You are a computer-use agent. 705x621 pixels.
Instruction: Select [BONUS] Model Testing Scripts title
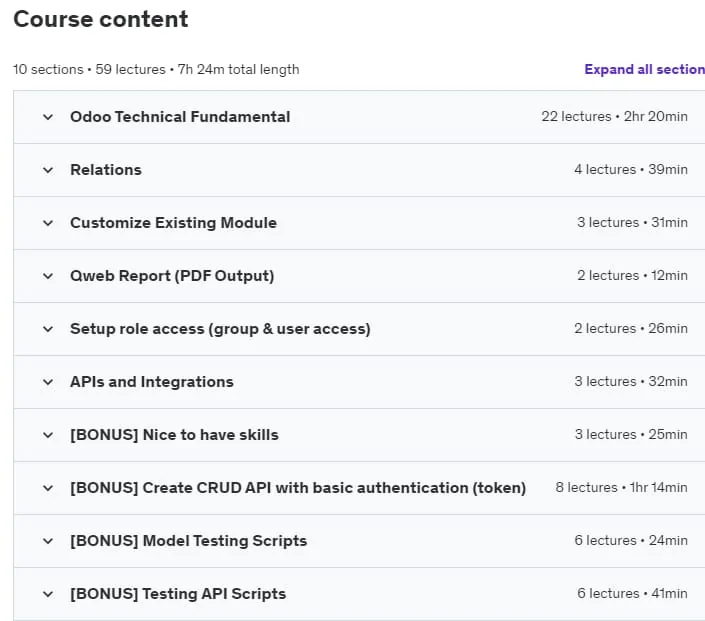coord(188,541)
